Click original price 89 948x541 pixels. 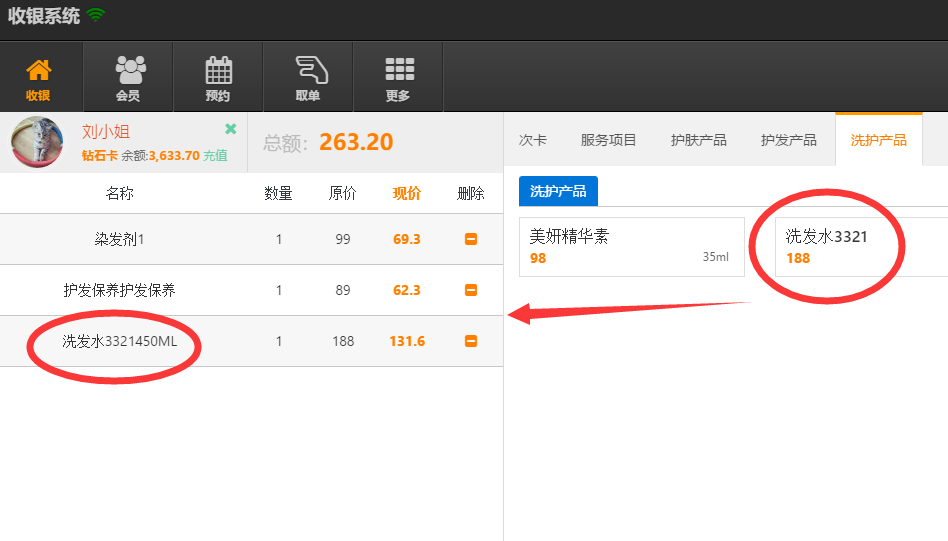pyautogui.click(x=343, y=290)
